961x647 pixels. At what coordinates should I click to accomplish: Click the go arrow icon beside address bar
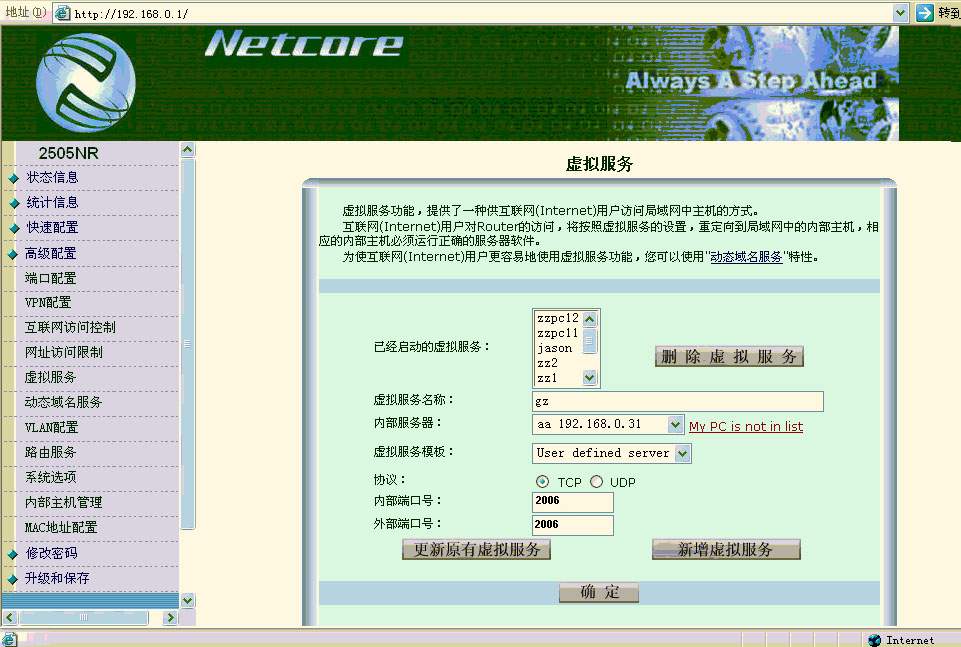[x=924, y=13]
